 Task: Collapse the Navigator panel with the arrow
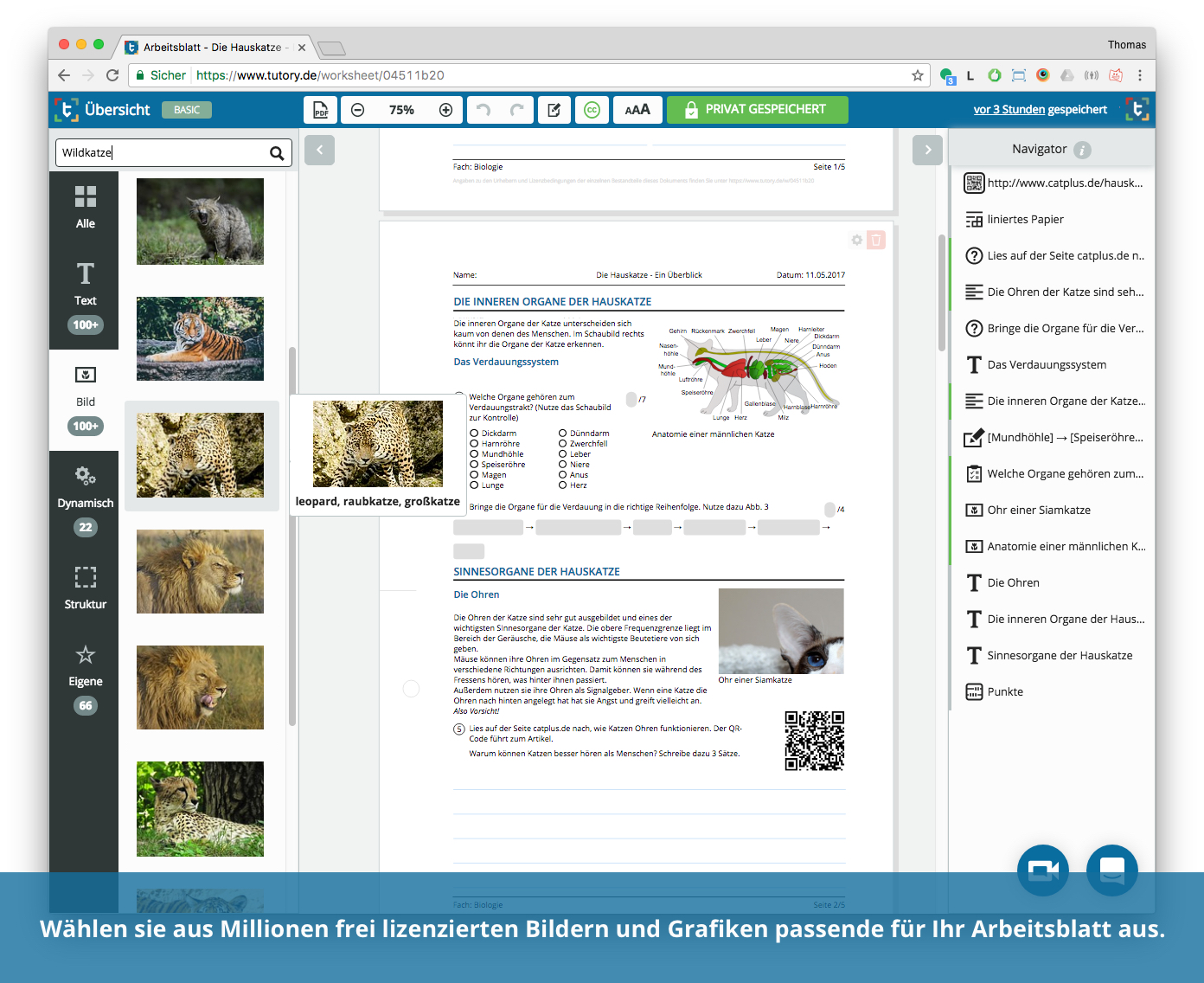coord(927,150)
